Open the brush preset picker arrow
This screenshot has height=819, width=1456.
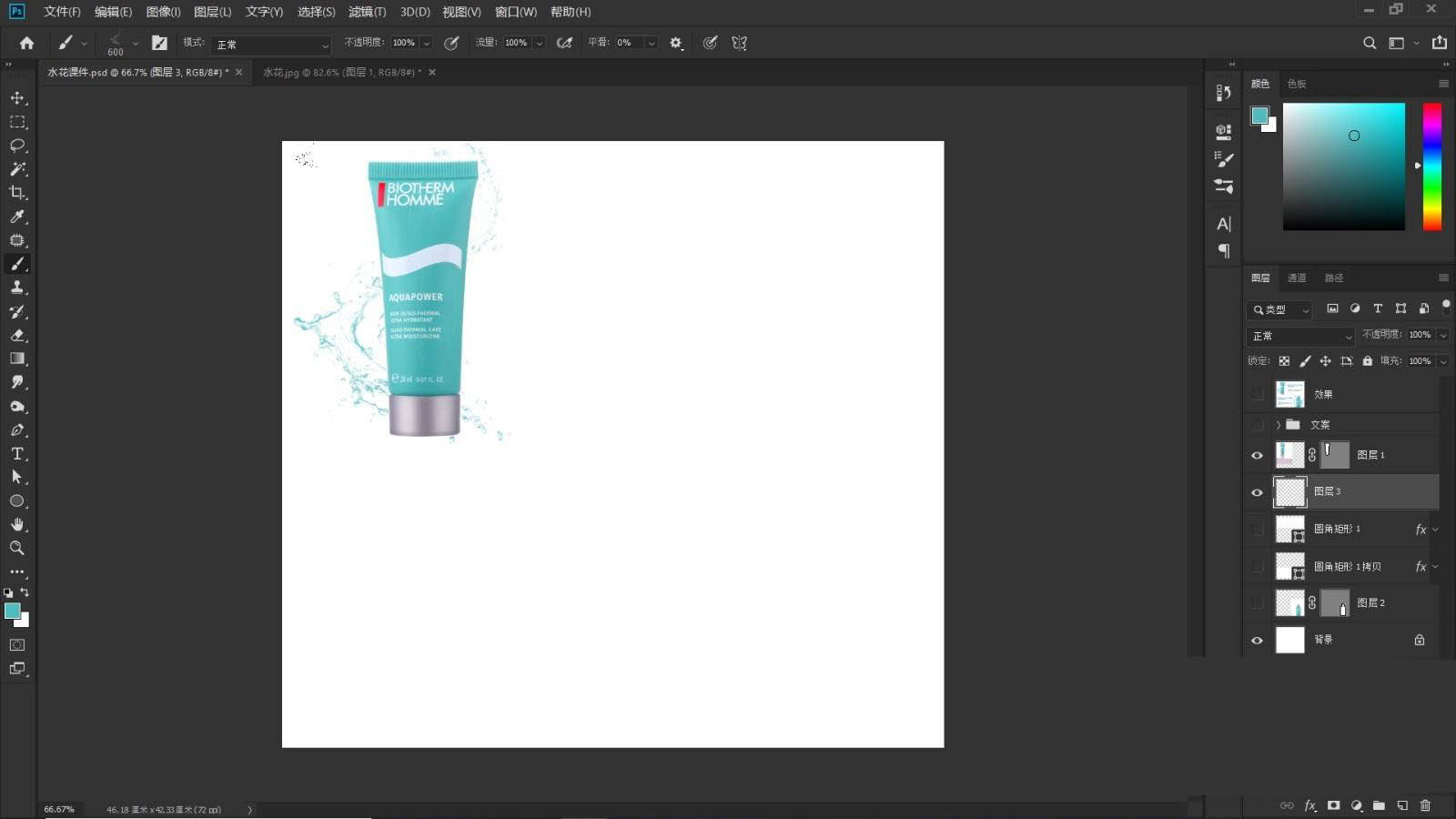[136, 43]
